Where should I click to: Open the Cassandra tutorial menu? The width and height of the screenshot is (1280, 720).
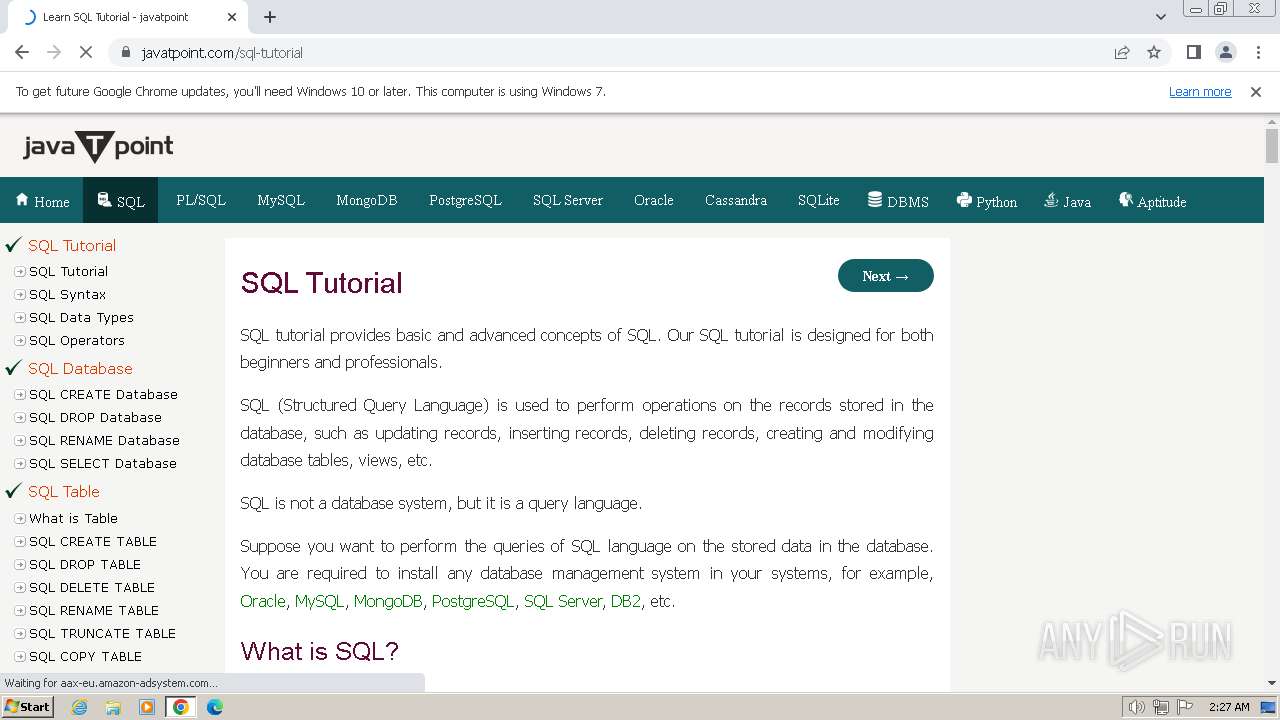point(736,200)
